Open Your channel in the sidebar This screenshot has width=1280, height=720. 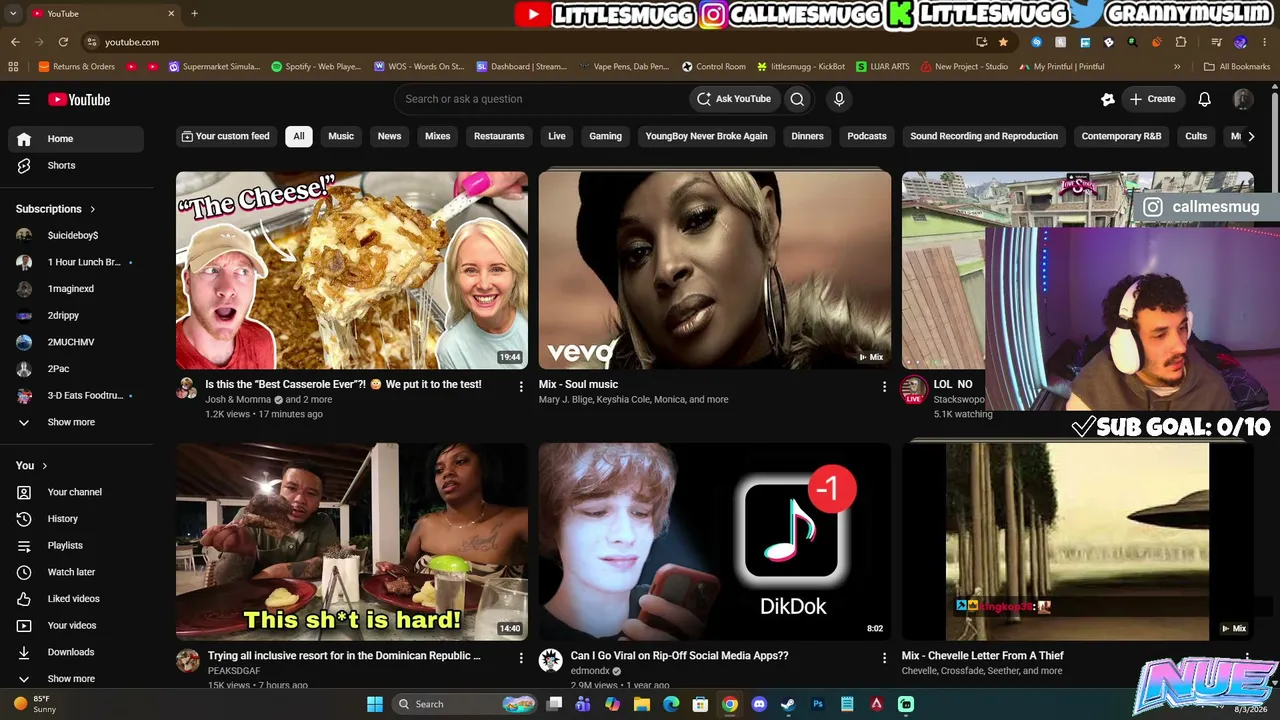coord(76,492)
